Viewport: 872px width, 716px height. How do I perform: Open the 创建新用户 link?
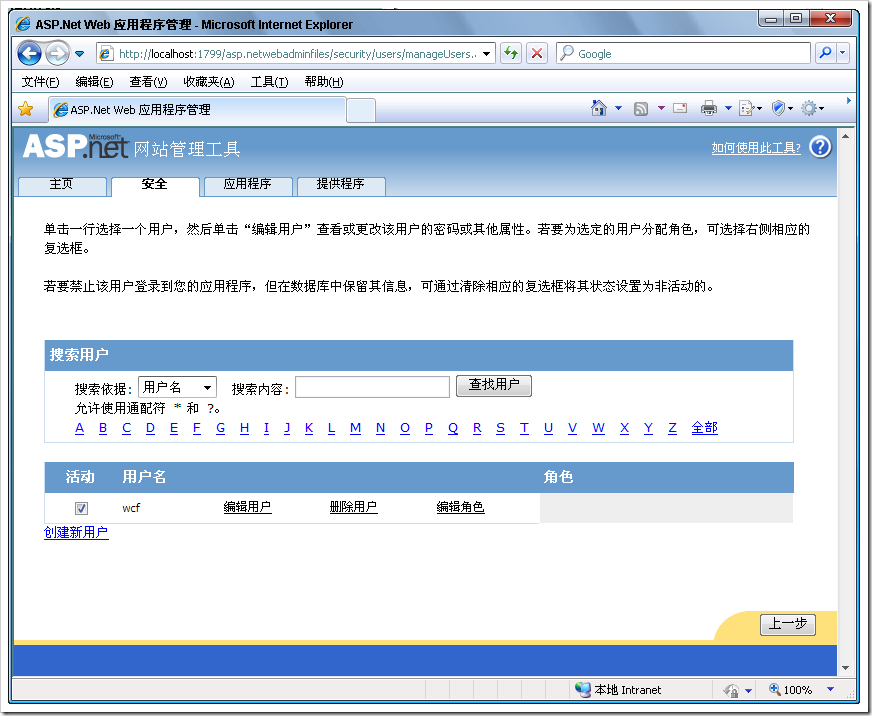click(76, 532)
